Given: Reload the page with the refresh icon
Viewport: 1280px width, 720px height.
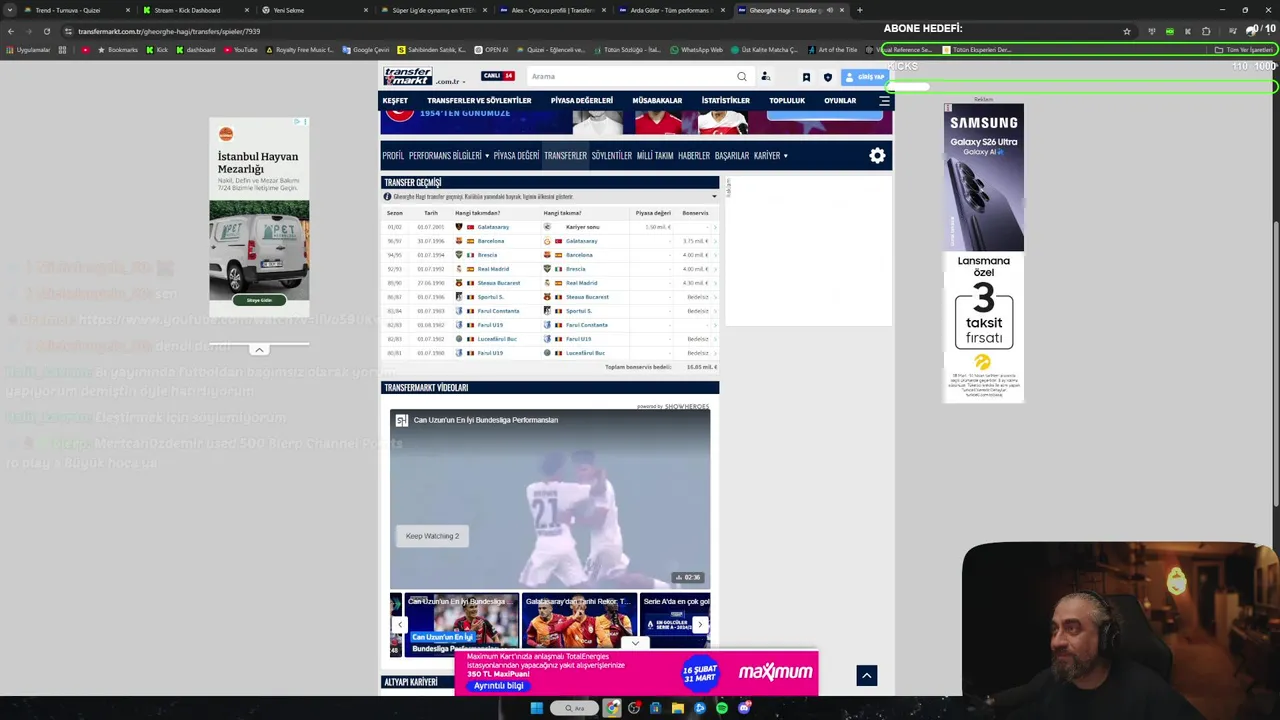Looking at the screenshot, I should coord(46,31).
